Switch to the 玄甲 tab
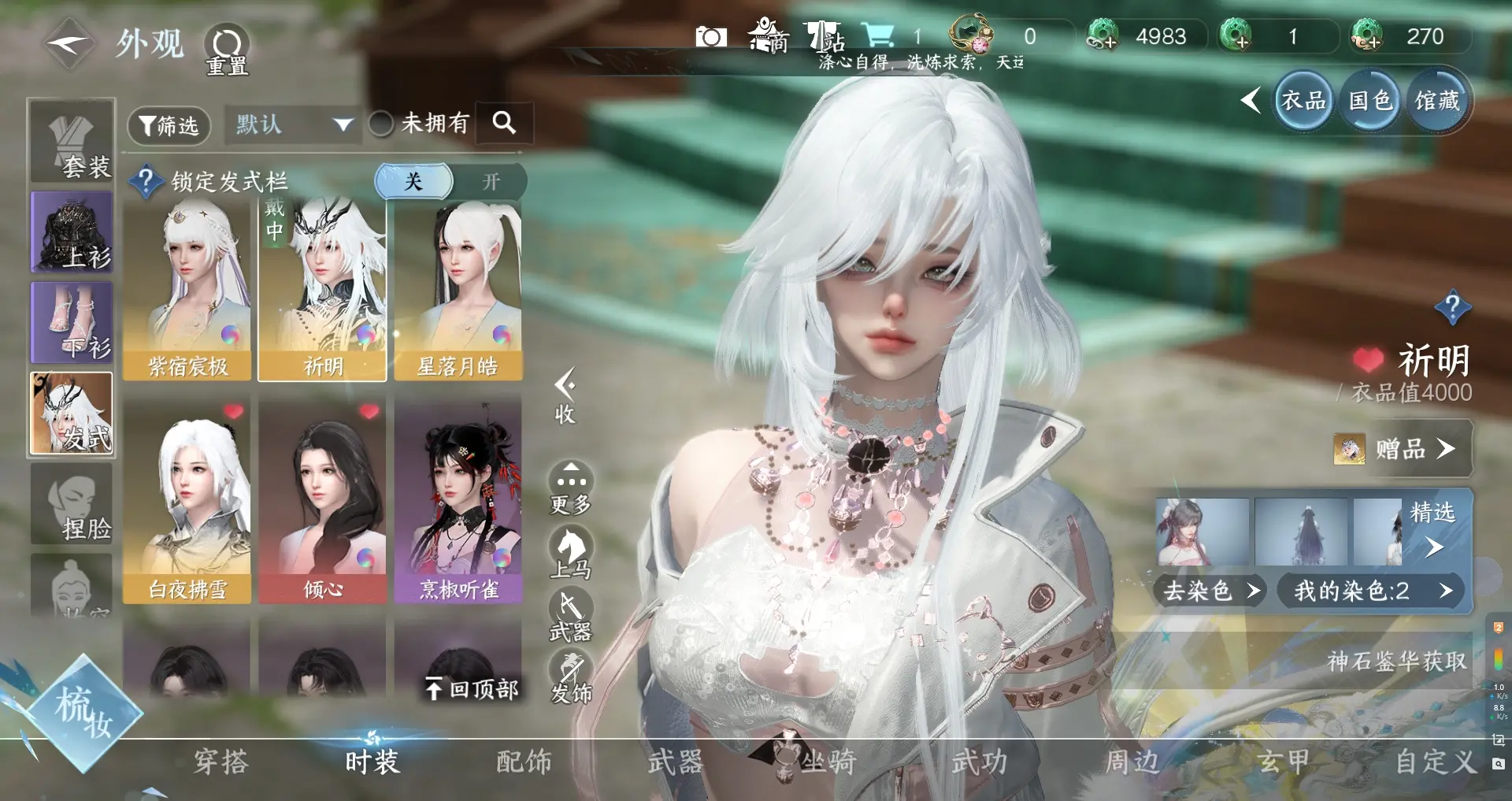 [x=1283, y=762]
